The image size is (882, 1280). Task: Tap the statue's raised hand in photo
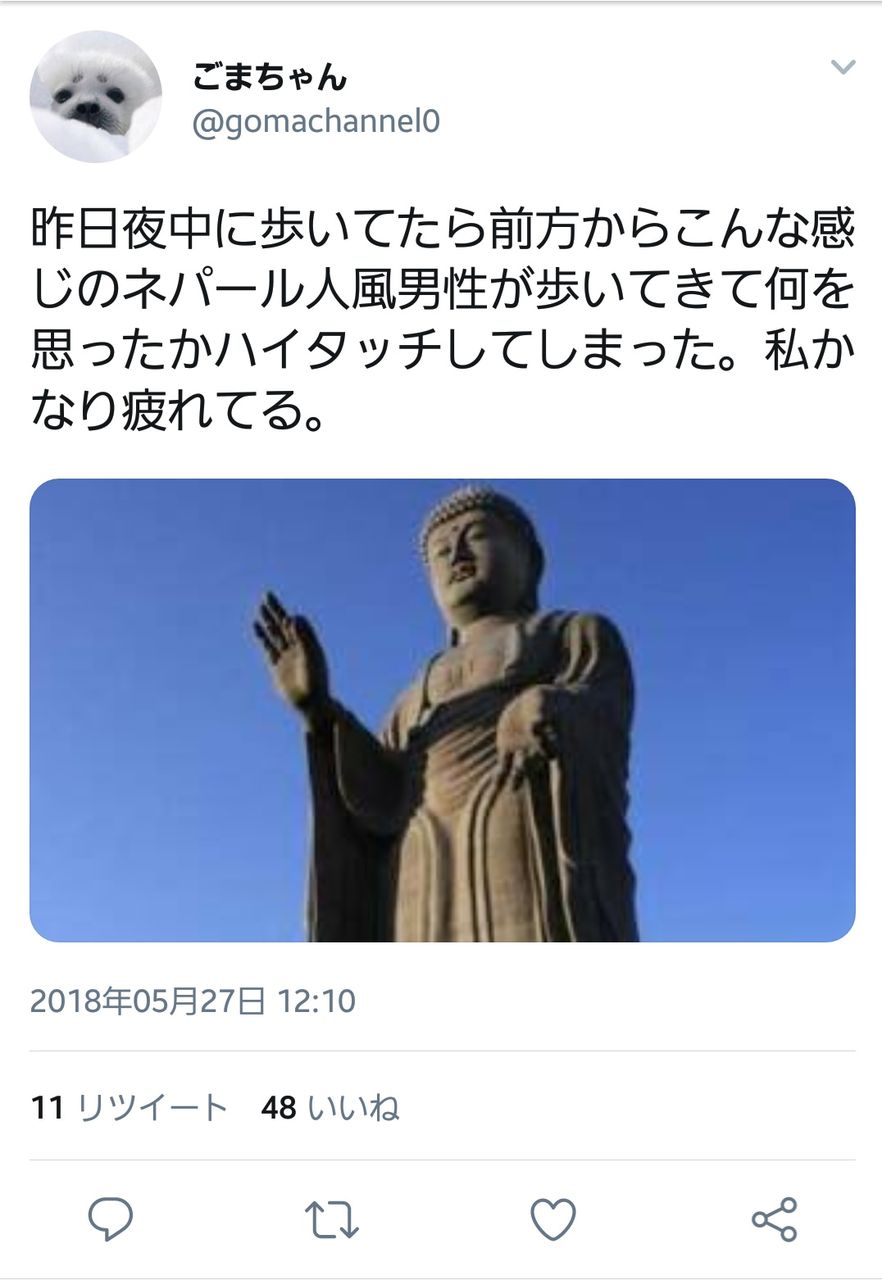[x=288, y=650]
